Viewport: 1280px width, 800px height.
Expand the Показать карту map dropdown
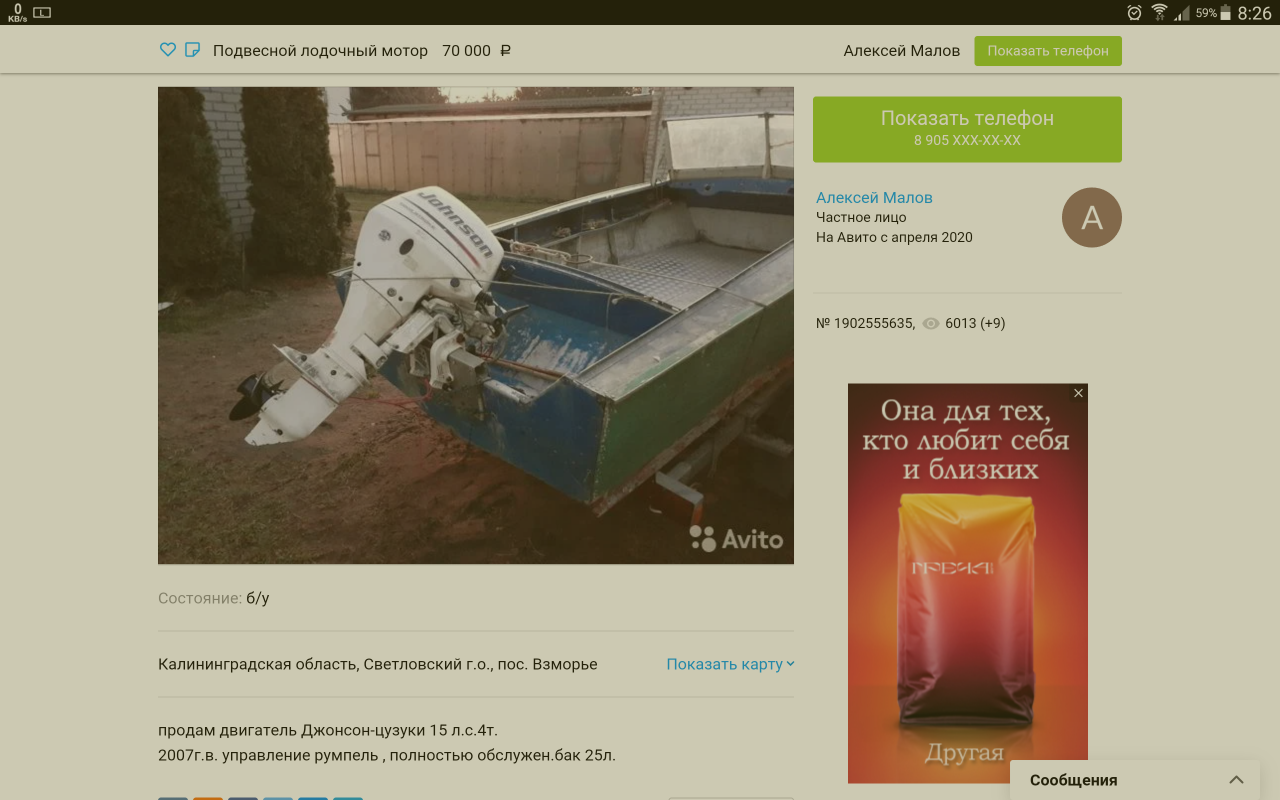pyautogui.click(x=730, y=664)
